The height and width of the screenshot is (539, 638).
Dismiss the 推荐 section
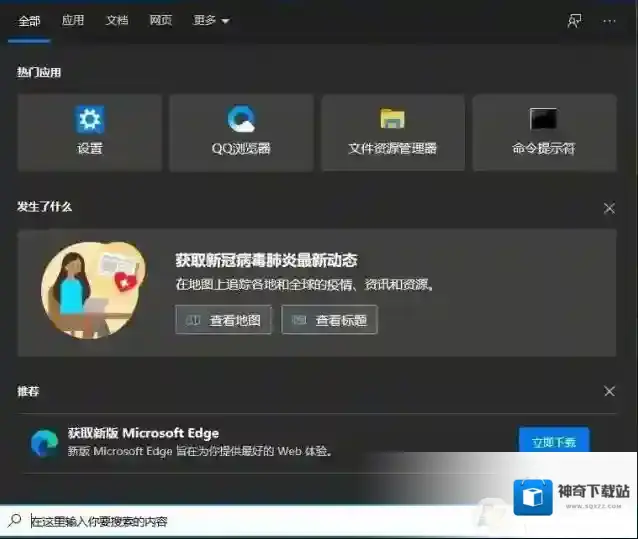click(x=609, y=391)
